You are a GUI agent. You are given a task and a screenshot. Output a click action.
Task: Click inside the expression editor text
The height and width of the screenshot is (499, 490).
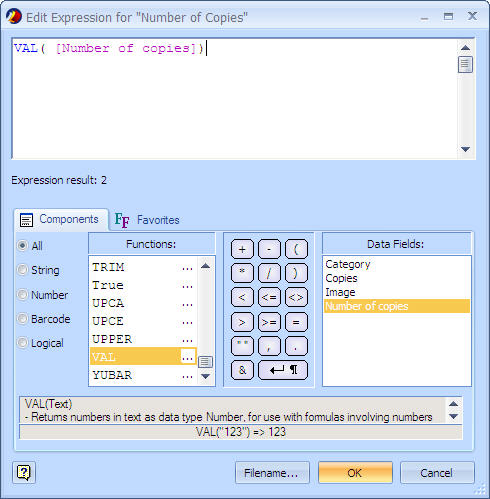pyautogui.click(x=235, y=98)
